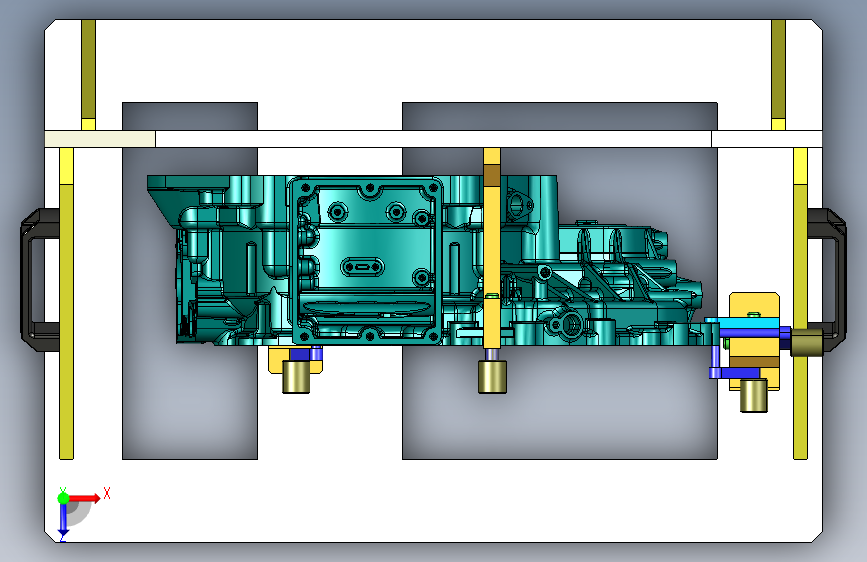This screenshot has width=867, height=562.
Task: Pick the center vertical yellow clamp bar
Action: point(492,248)
